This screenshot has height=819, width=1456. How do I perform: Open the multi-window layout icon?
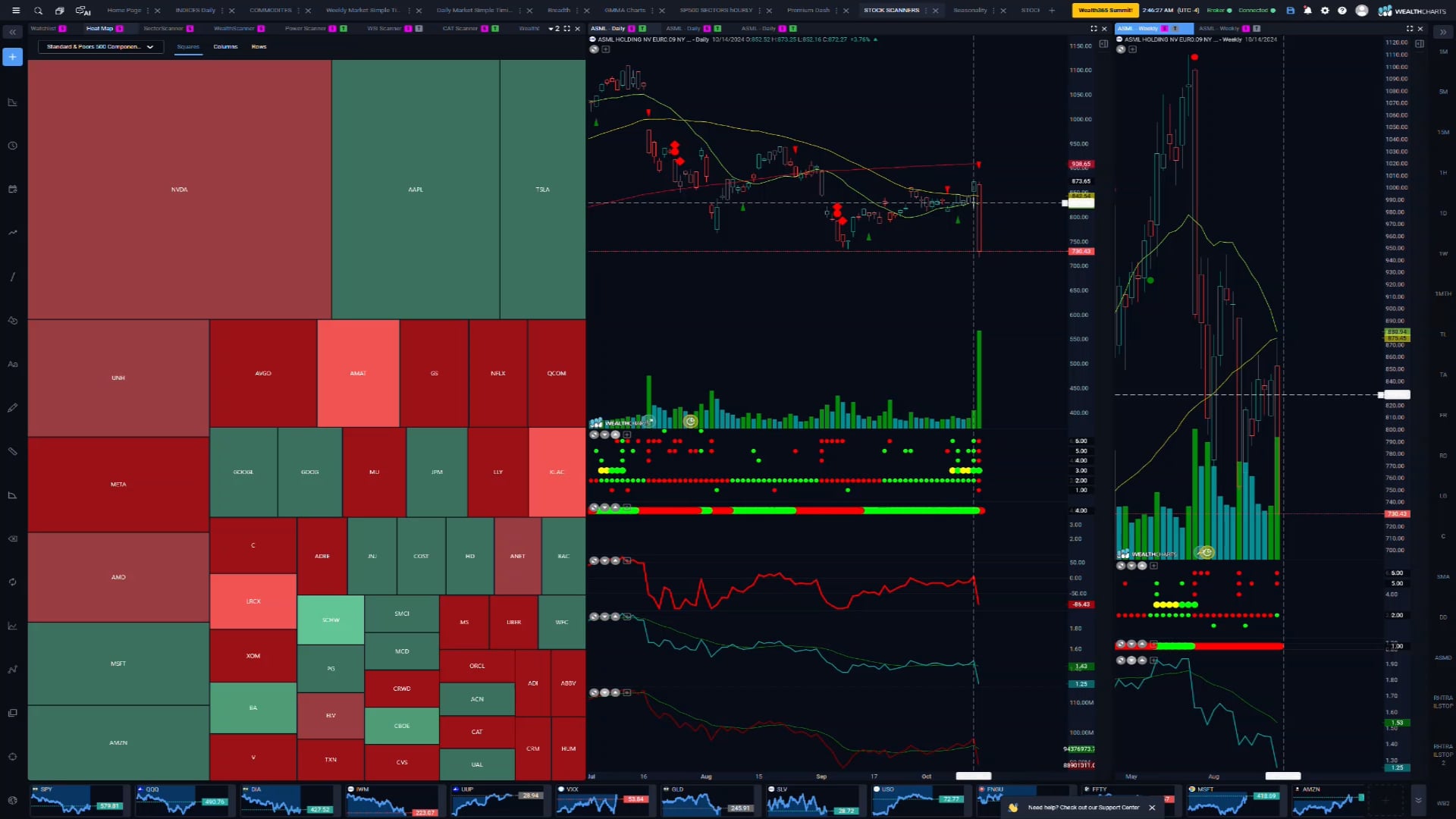coord(59,11)
